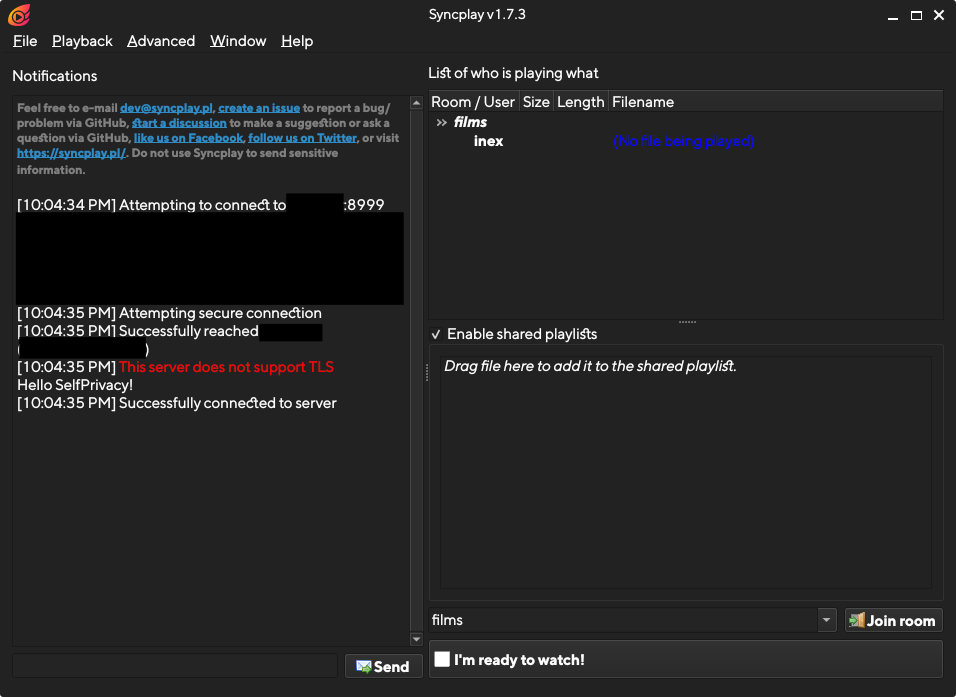
Task: Click the 'Hello SelfPrivacy!' message
Action: (75, 385)
